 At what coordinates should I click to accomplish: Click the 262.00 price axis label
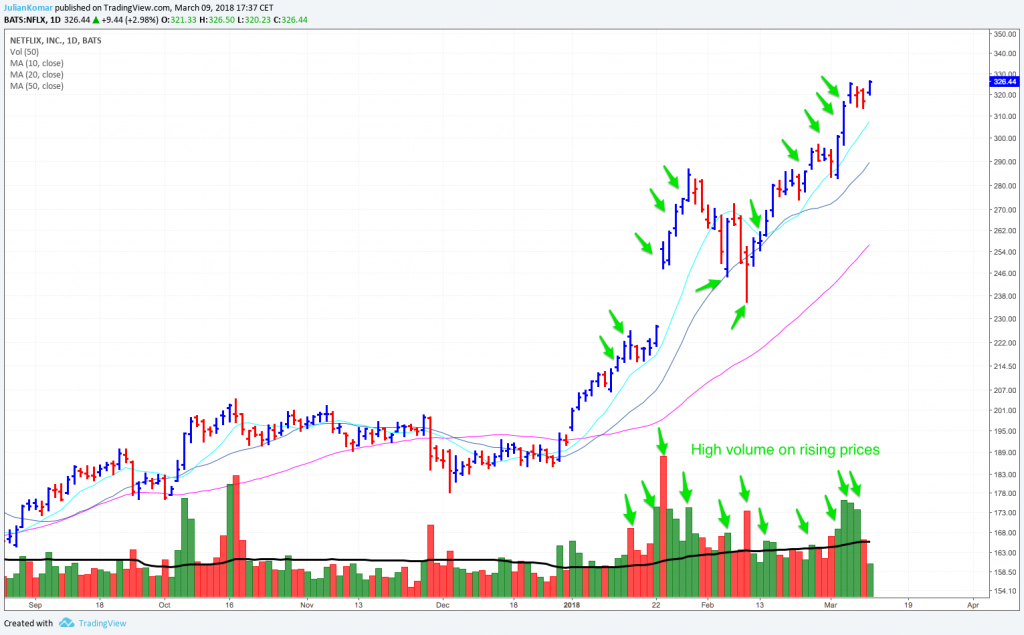coord(1005,231)
